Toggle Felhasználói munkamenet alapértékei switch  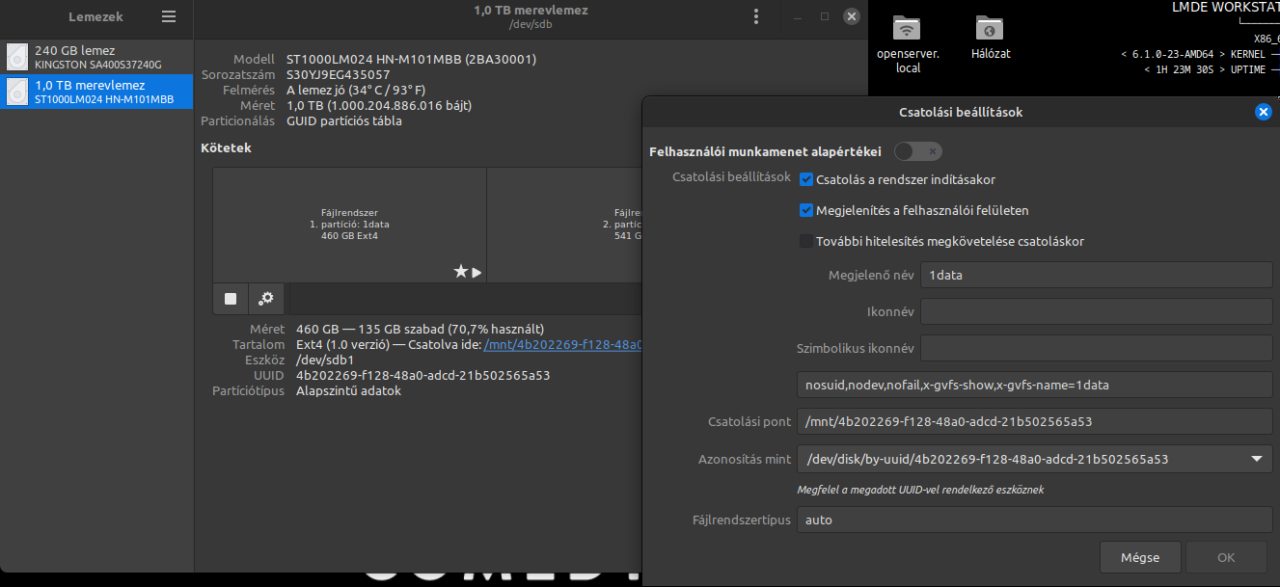[x=917, y=152]
